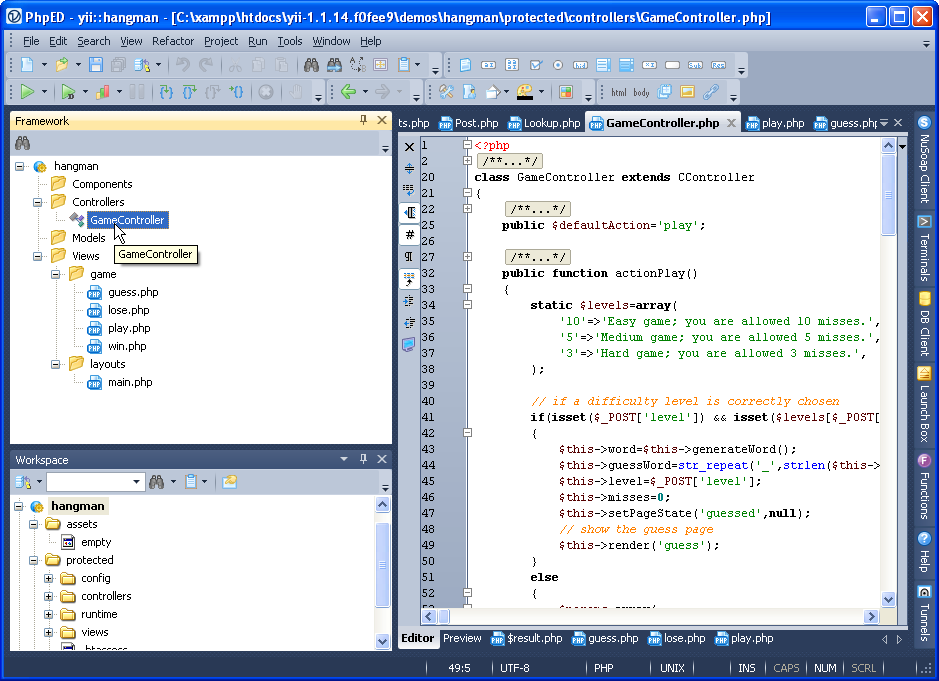Screen dimensions: 939x681
Task: Toggle auto-hide pin on Workspace panel
Action: tap(363, 459)
